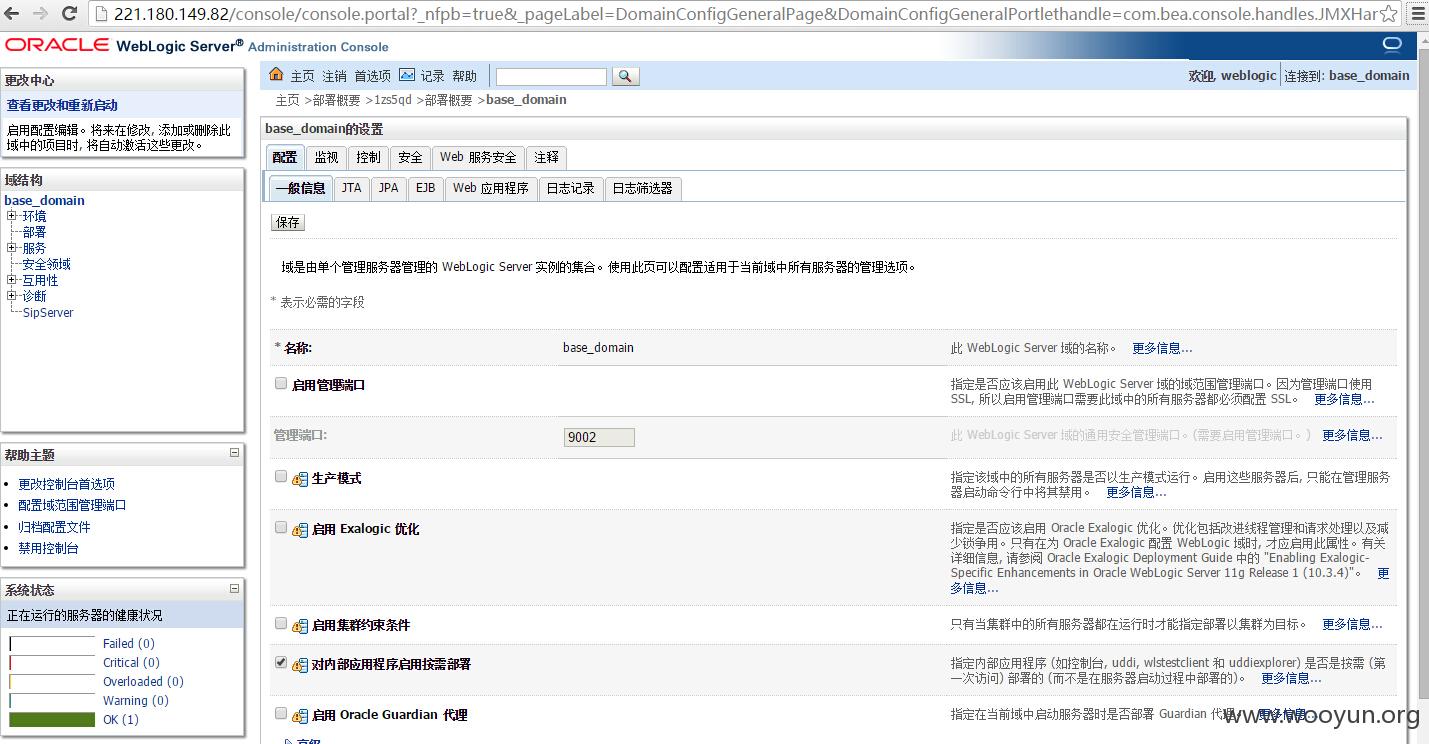Open 帮助 in the toolbar
Viewport: 1429px width, 744px height.
(464, 76)
